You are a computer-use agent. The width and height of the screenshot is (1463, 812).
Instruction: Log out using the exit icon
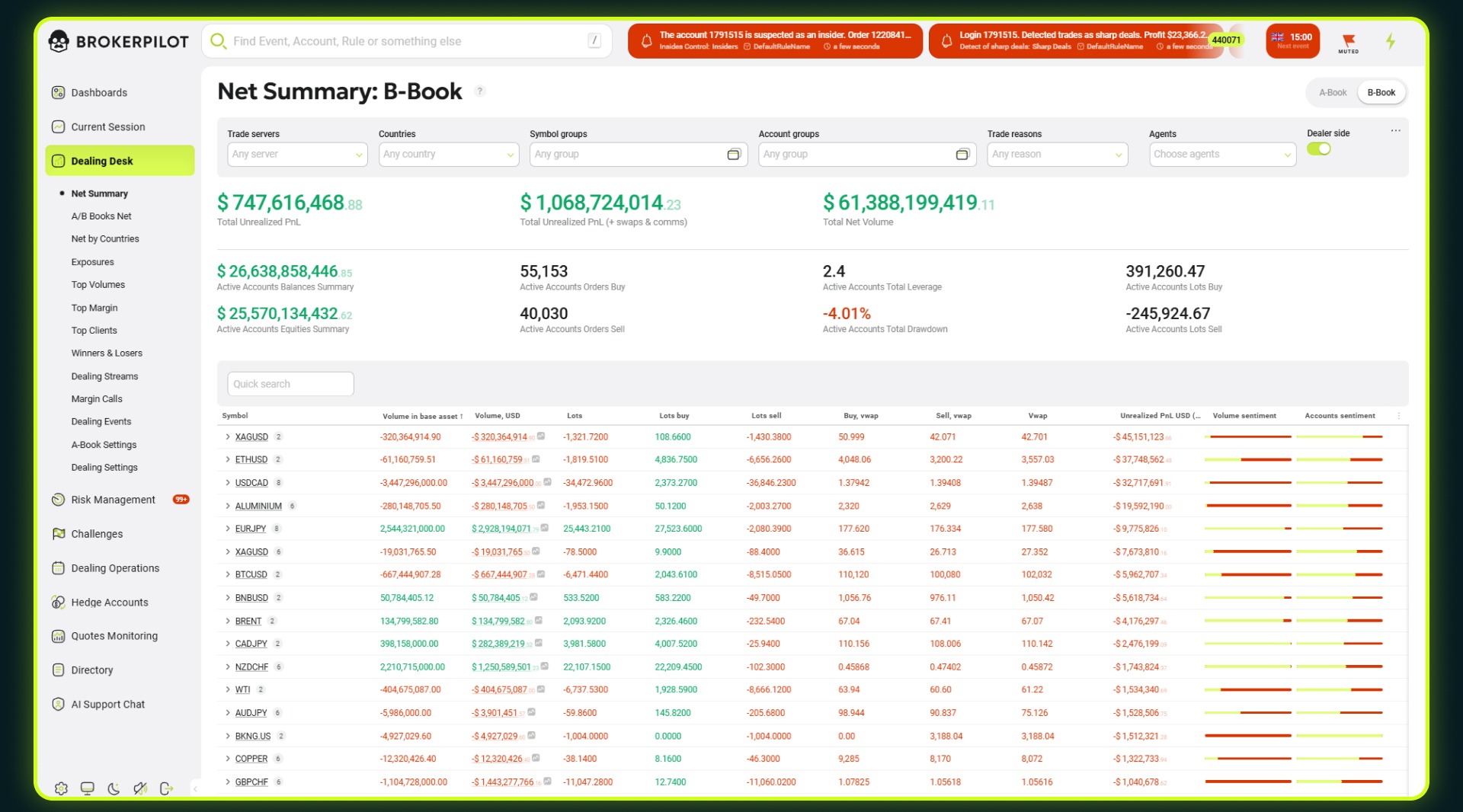click(167, 788)
